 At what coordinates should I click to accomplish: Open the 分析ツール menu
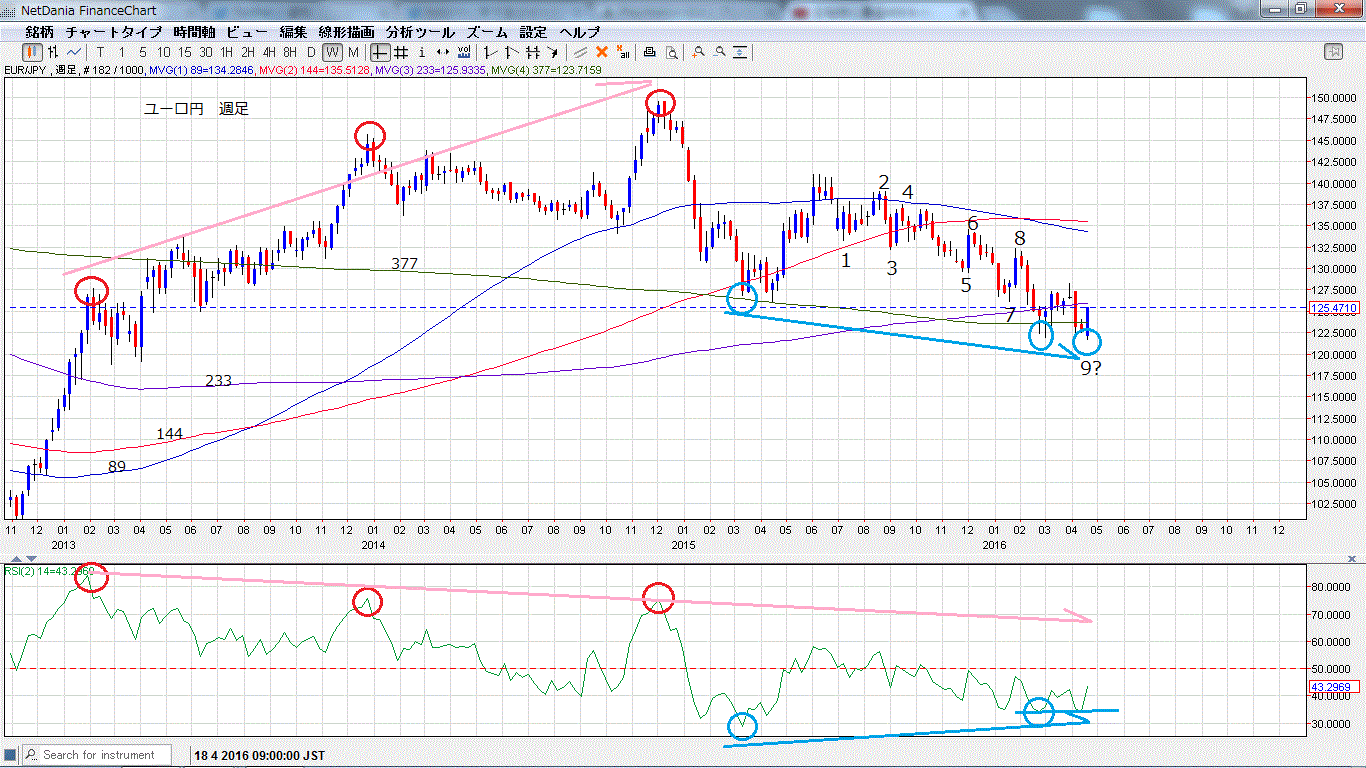coord(420,32)
